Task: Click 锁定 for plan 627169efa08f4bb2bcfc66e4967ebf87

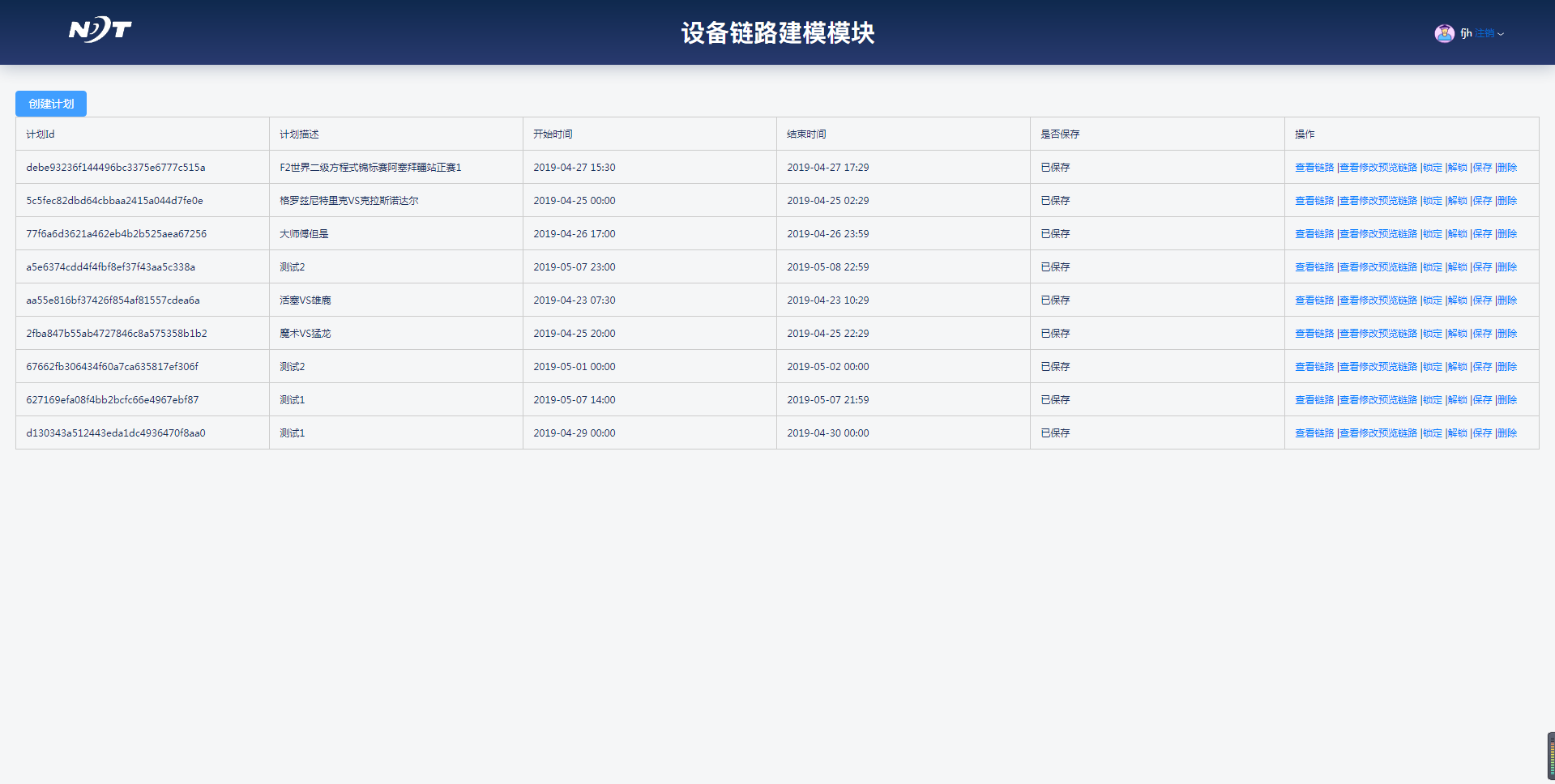Action: click(1433, 400)
